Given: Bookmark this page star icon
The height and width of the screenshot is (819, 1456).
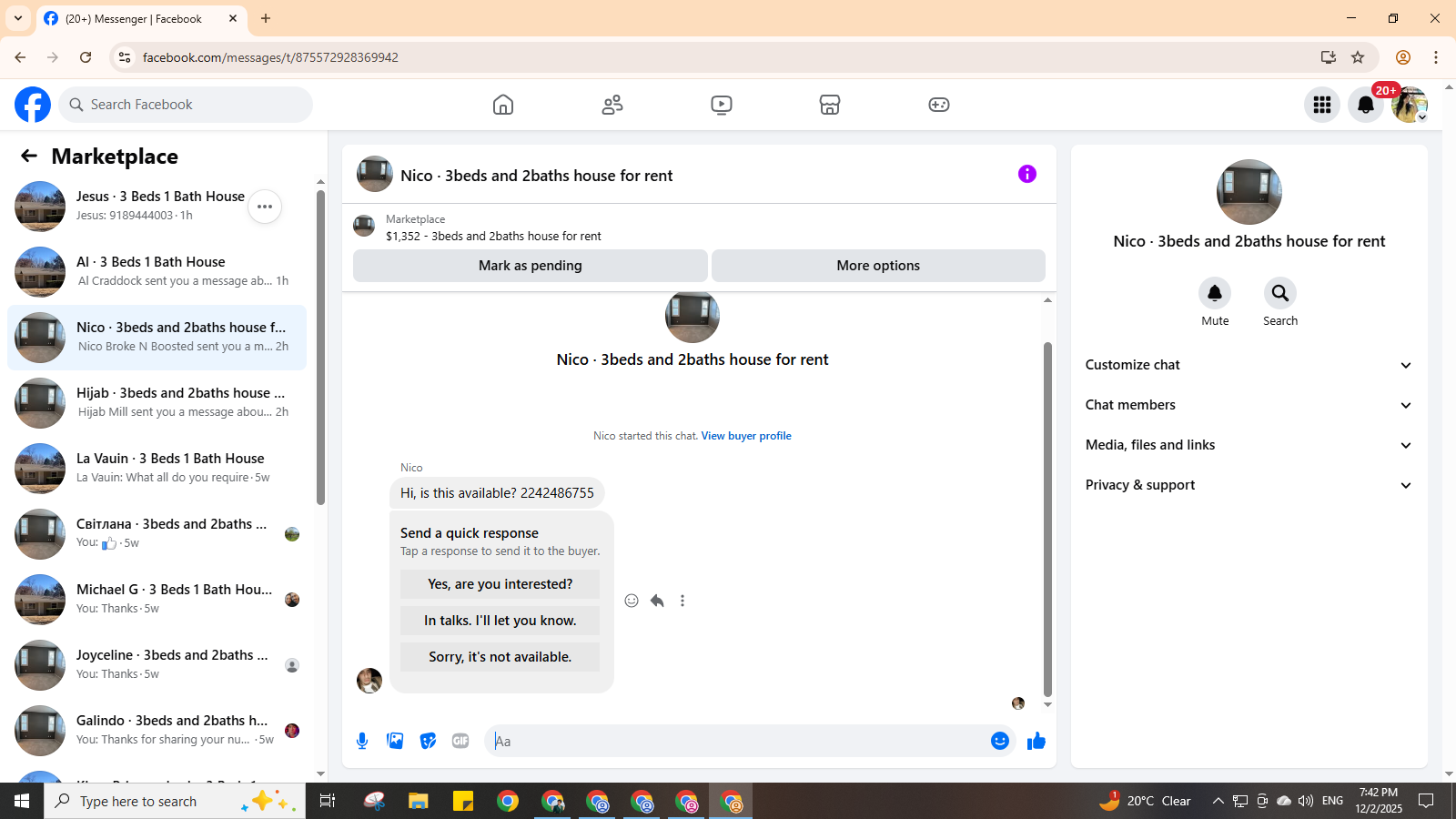Looking at the screenshot, I should click(x=1358, y=57).
